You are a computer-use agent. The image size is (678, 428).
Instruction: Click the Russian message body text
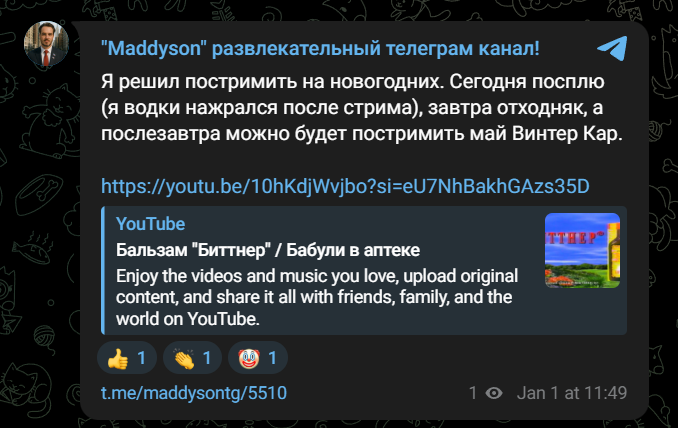point(361,108)
